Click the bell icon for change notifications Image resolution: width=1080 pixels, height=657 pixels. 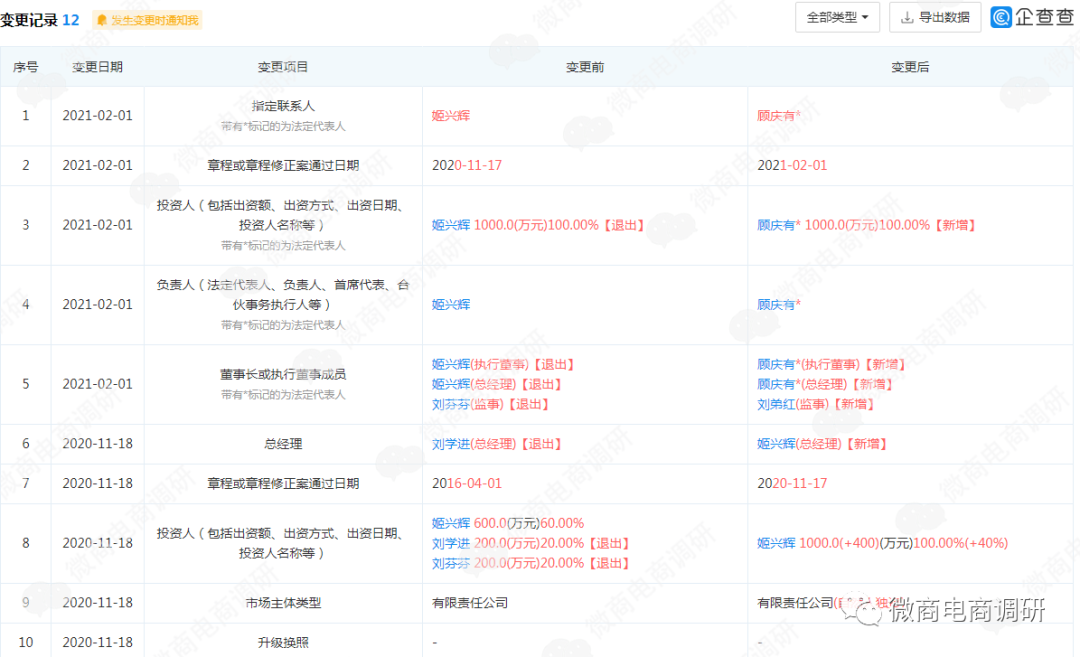click(x=102, y=20)
